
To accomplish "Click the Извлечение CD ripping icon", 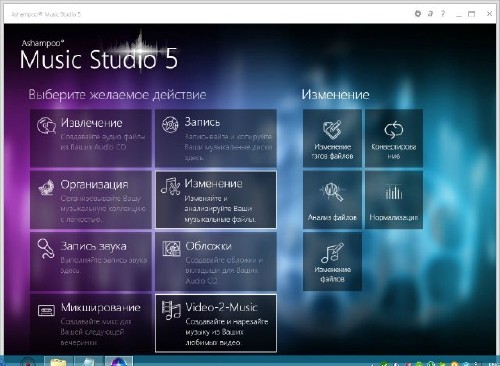I will [46, 125].
